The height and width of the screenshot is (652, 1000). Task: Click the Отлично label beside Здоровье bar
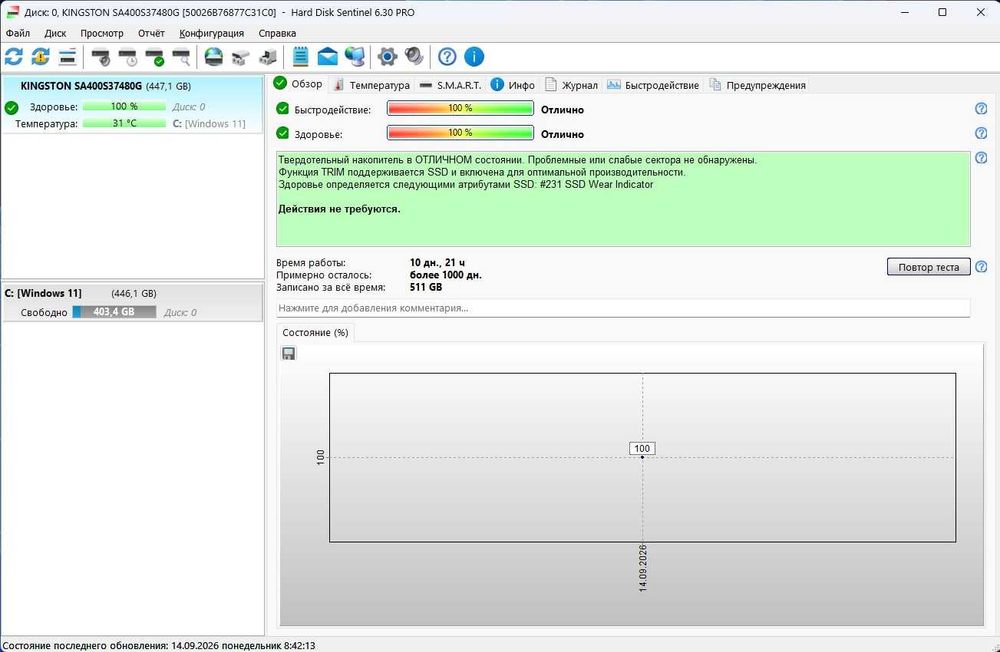coord(562,134)
